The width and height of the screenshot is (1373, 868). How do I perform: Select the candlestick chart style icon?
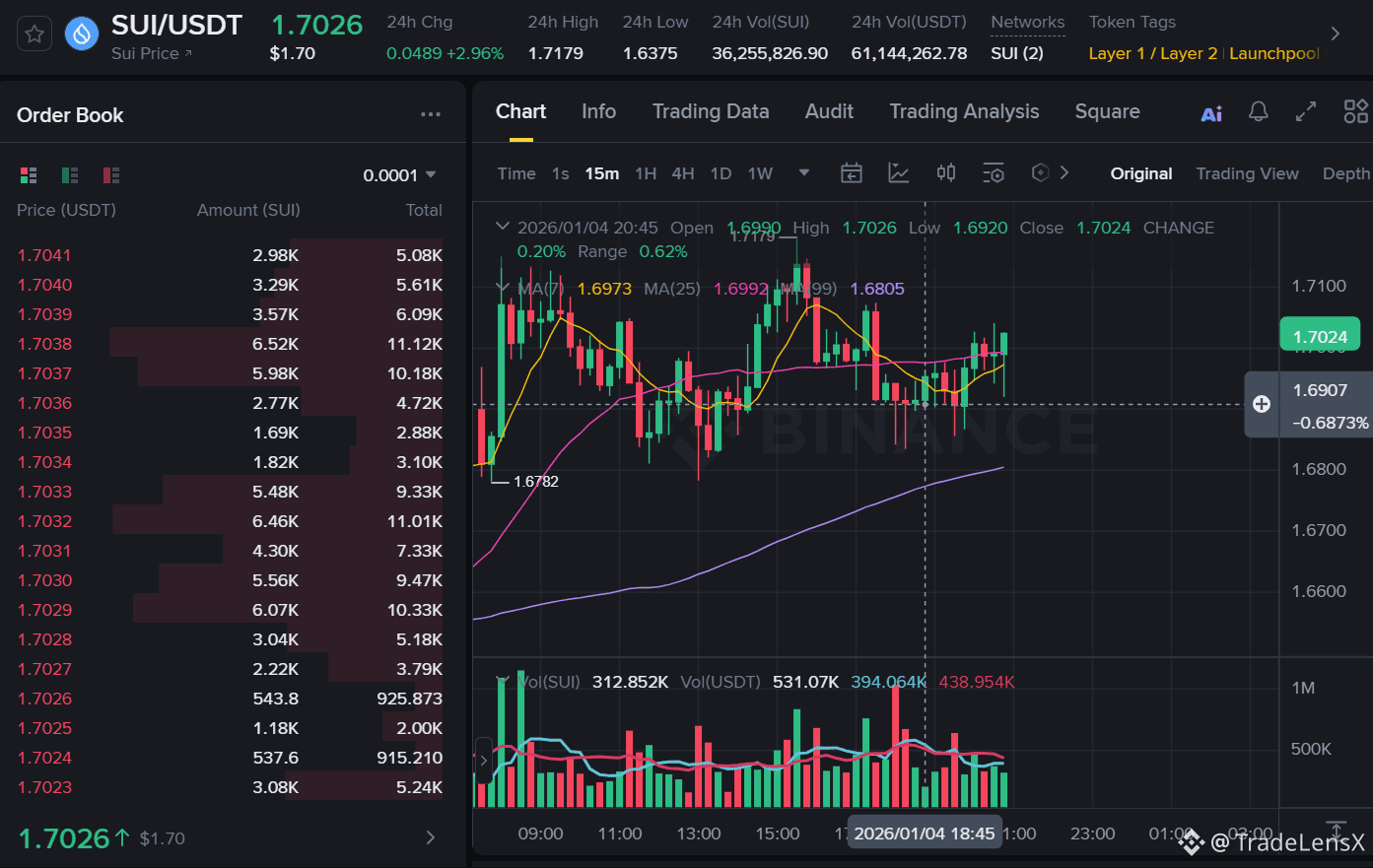click(x=946, y=172)
